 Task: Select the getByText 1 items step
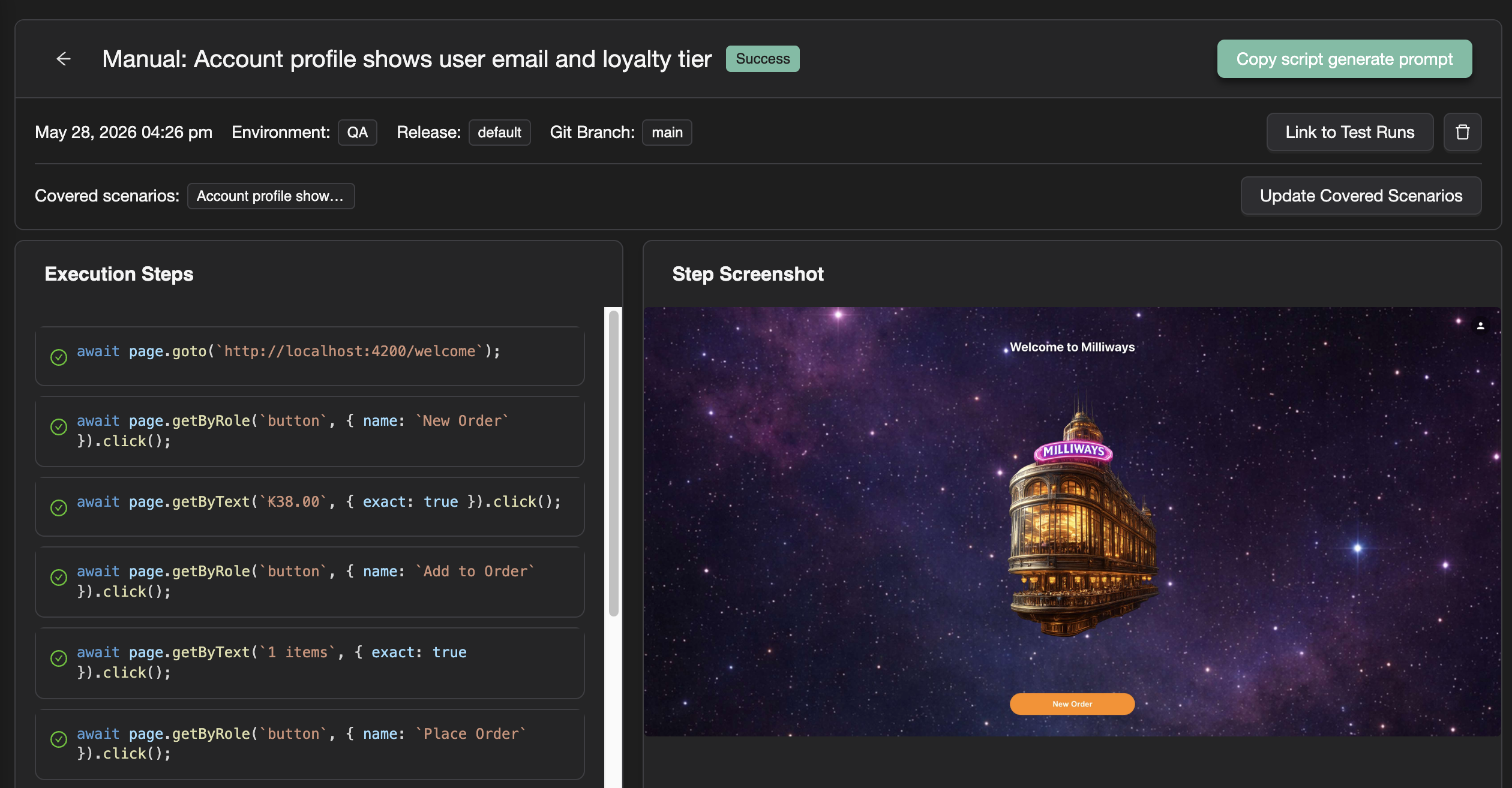(310, 663)
